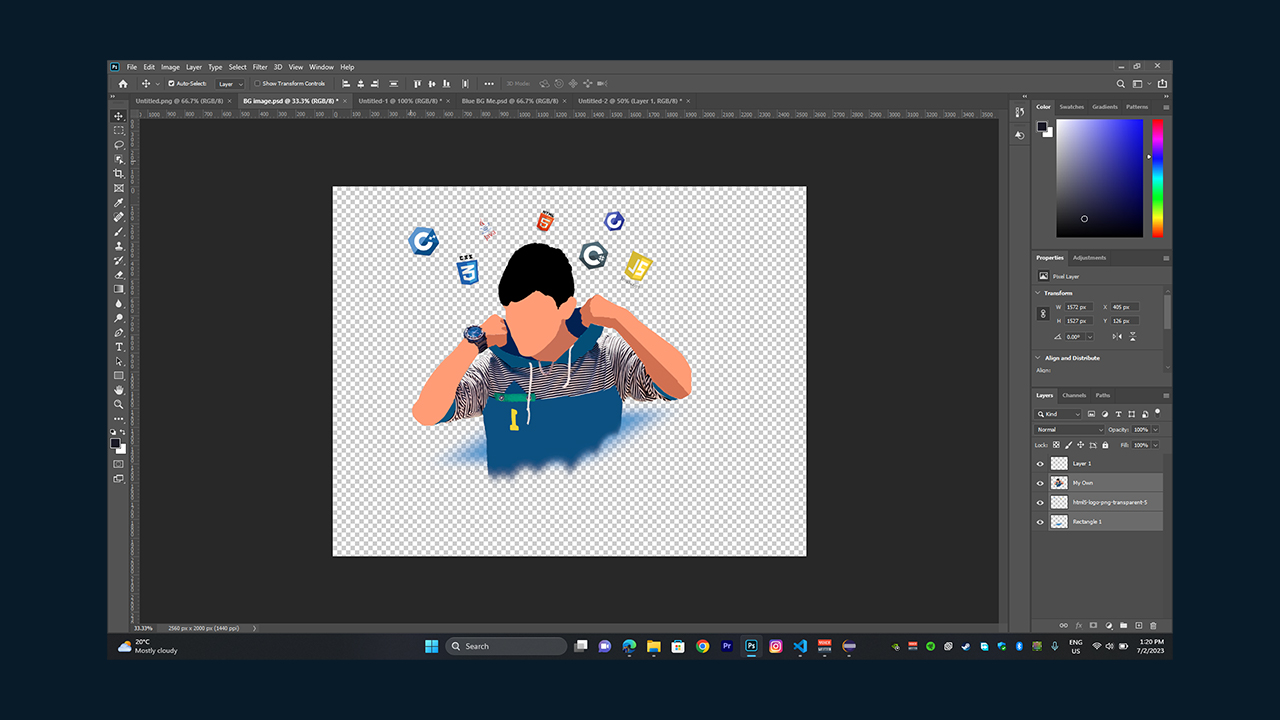This screenshot has width=1280, height=720.
Task: Select the Pen tool
Action: pos(119,332)
